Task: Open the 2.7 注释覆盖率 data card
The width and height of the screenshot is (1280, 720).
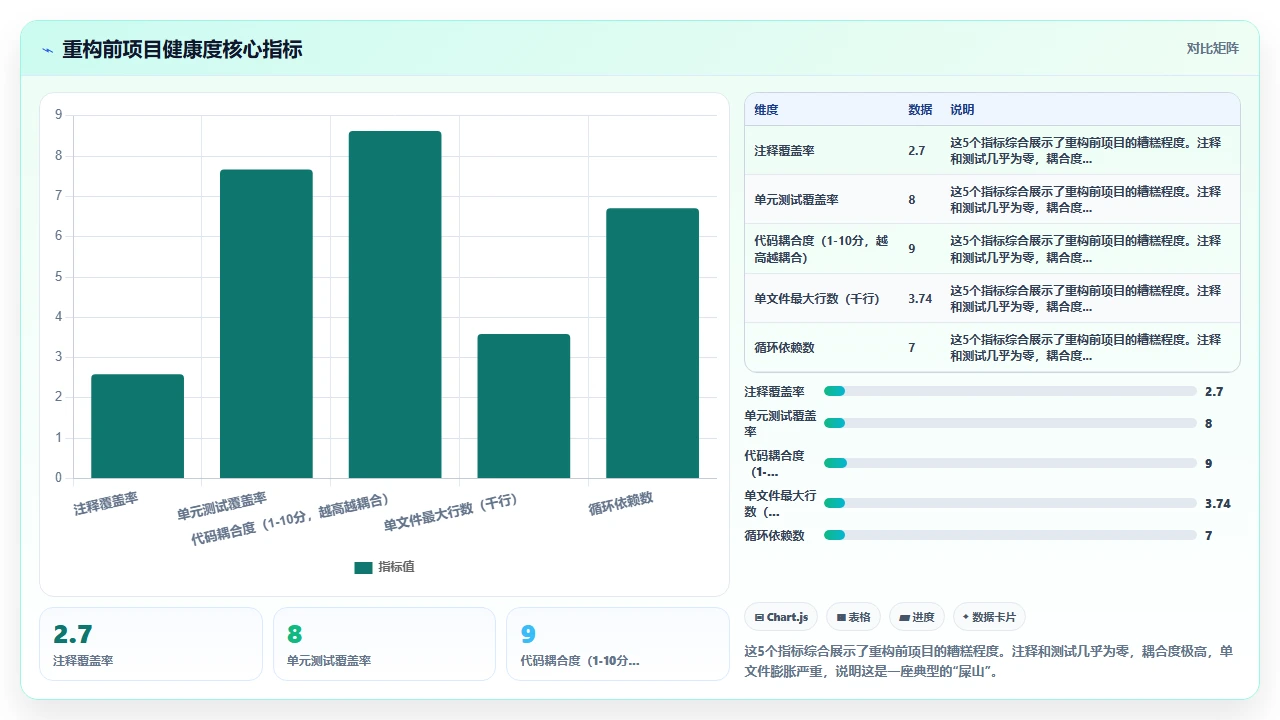Action: 151,644
